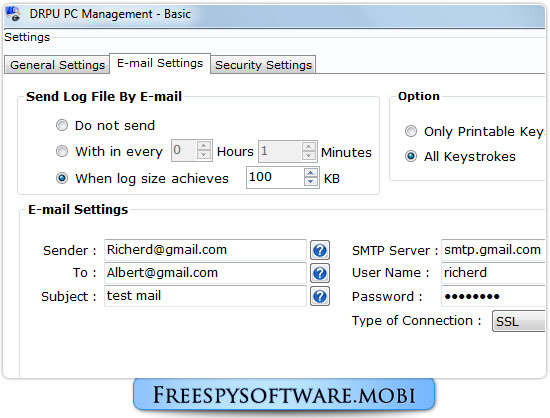Click the Freespysoftware.mobi banner

pyautogui.click(x=284, y=395)
